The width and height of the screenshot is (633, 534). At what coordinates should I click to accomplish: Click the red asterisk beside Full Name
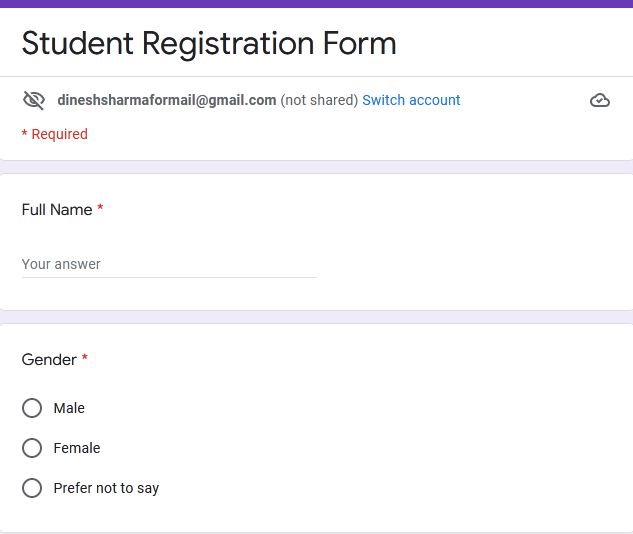100,208
